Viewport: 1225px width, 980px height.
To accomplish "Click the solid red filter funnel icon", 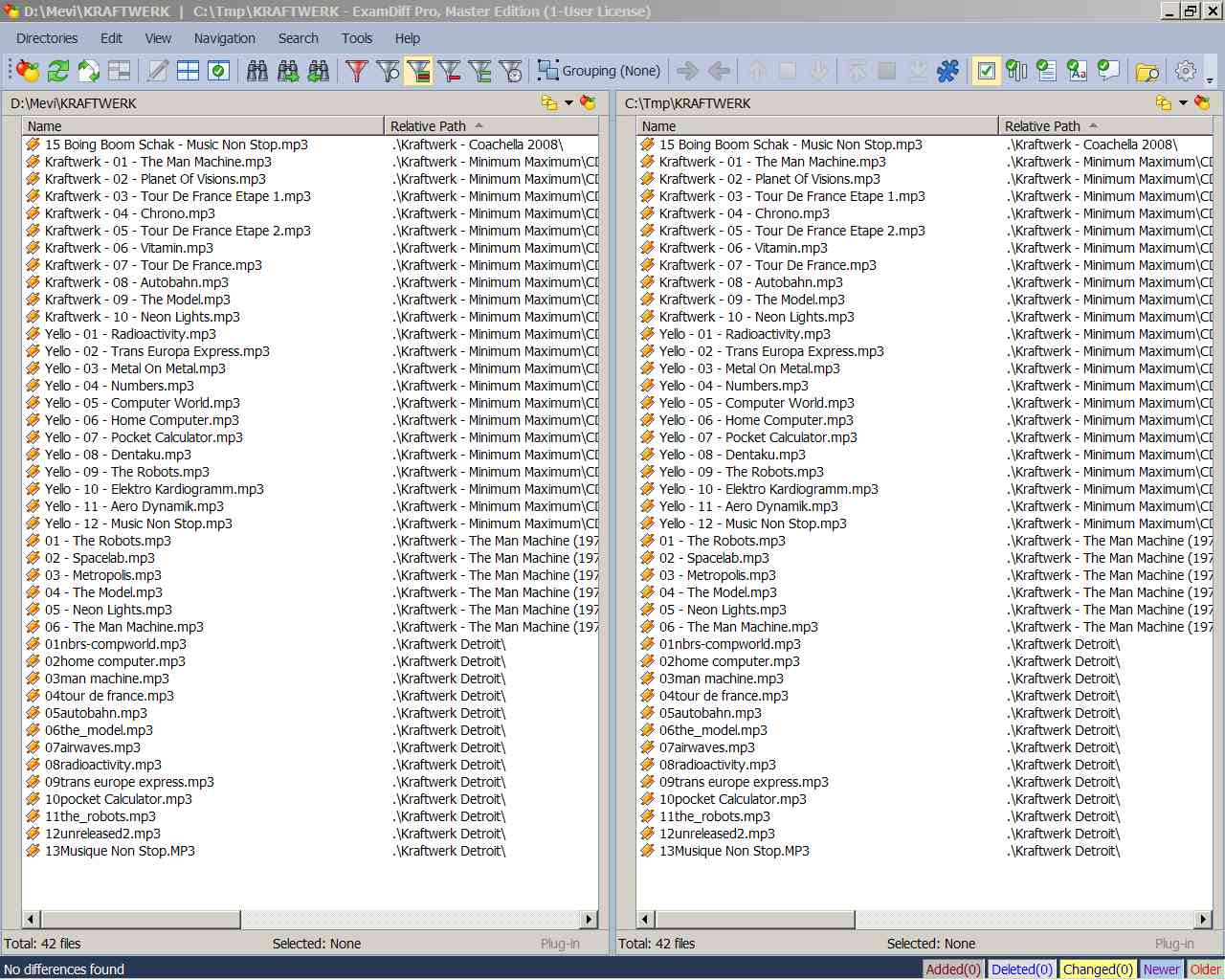I will pyautogui.click(x=357, y=71).
